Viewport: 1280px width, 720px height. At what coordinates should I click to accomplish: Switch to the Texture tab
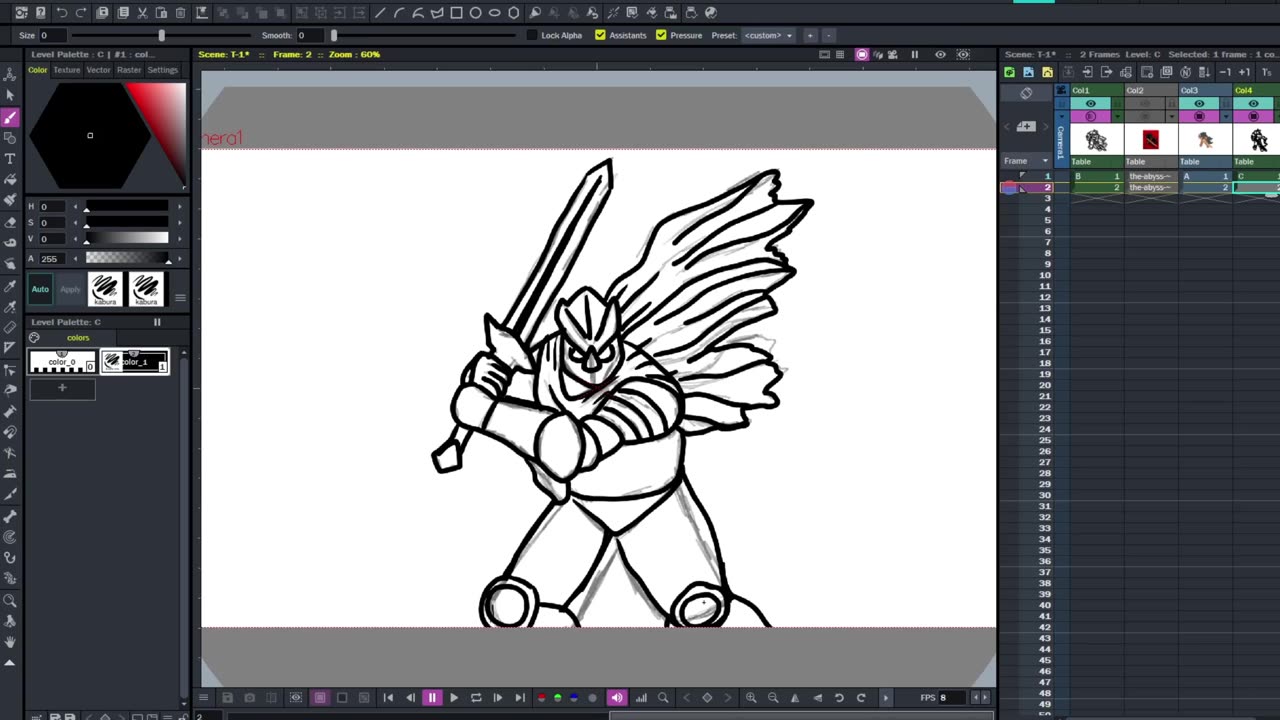coord(67,70)
